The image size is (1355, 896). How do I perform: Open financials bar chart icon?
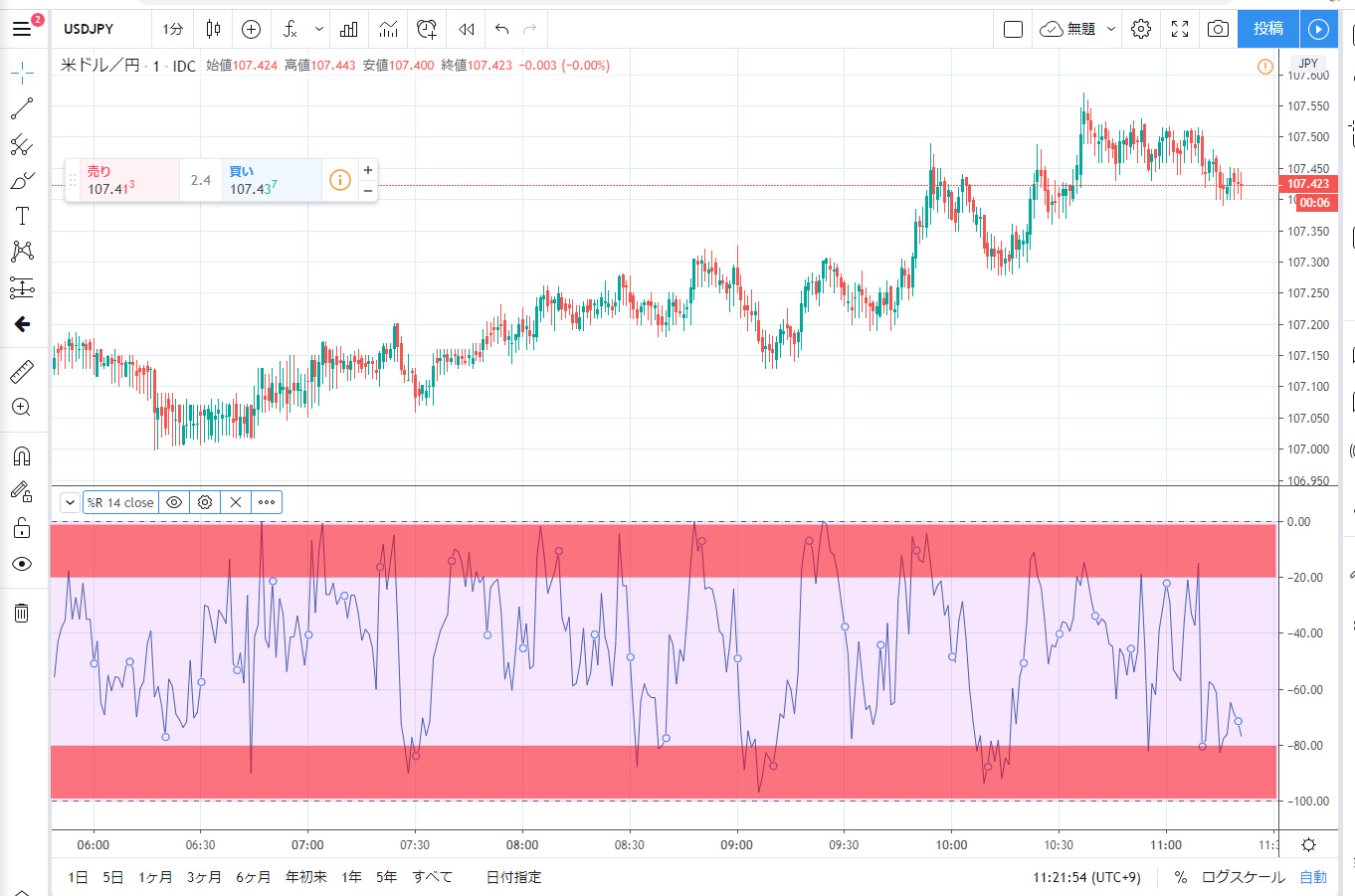point(349,29)
